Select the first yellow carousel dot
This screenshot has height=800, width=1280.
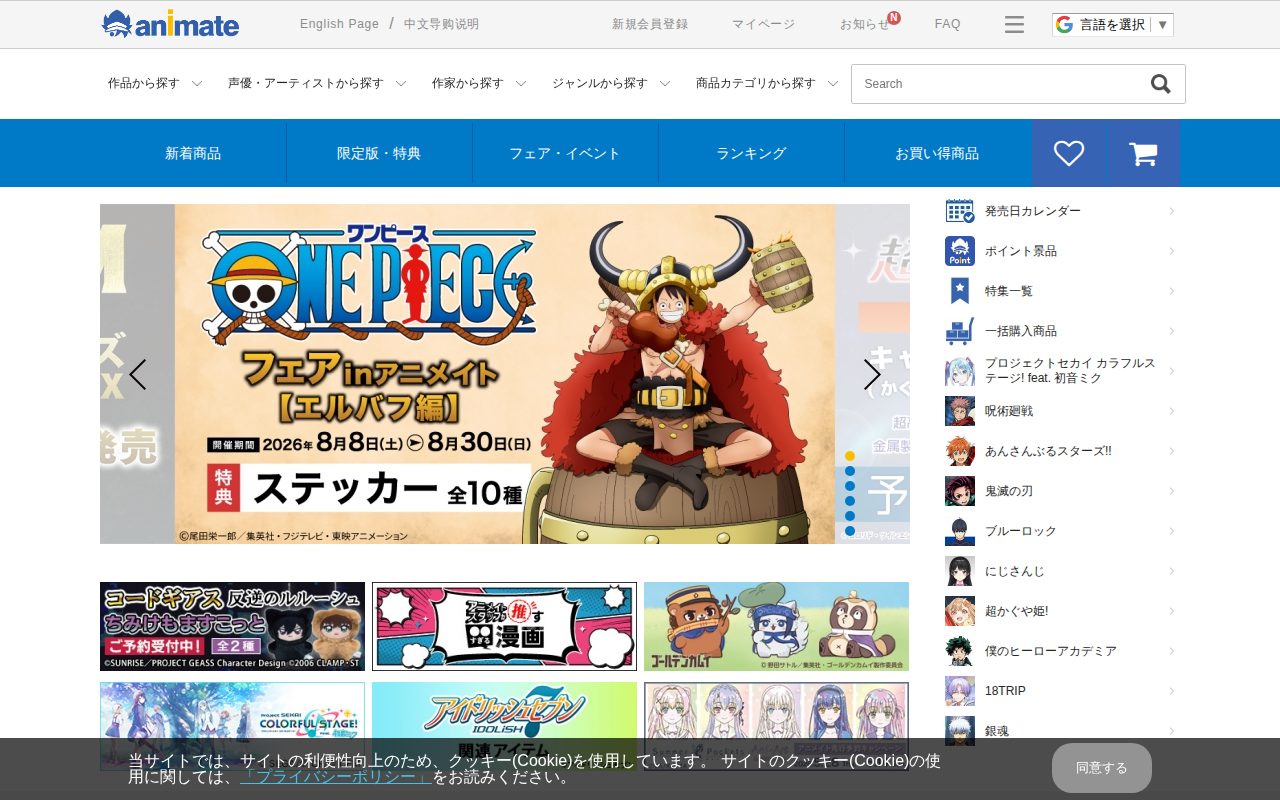pyautogui.click(x=850, y=456)
